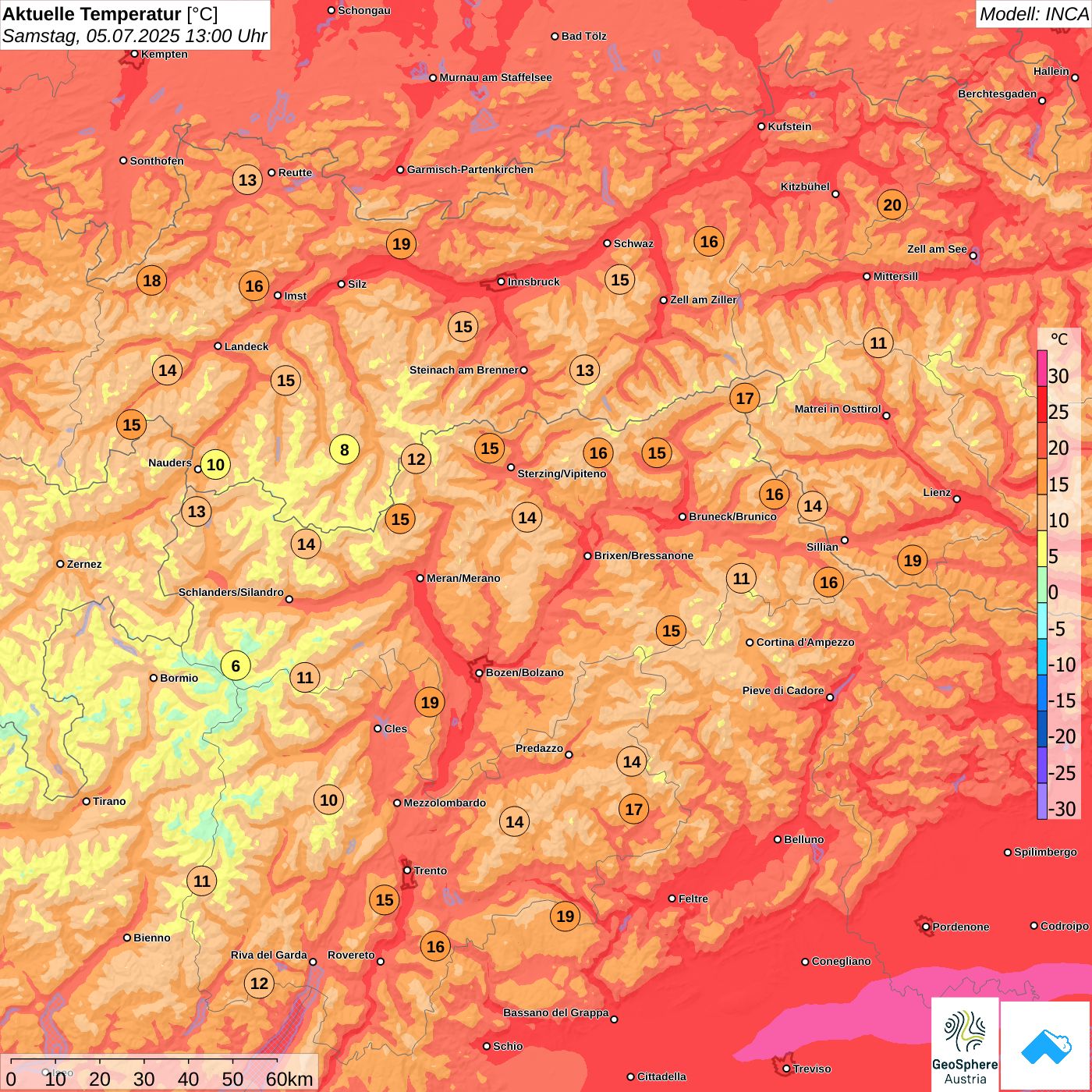Click the Zell am See label
1092x1092 pixels.
pos(937,249)
